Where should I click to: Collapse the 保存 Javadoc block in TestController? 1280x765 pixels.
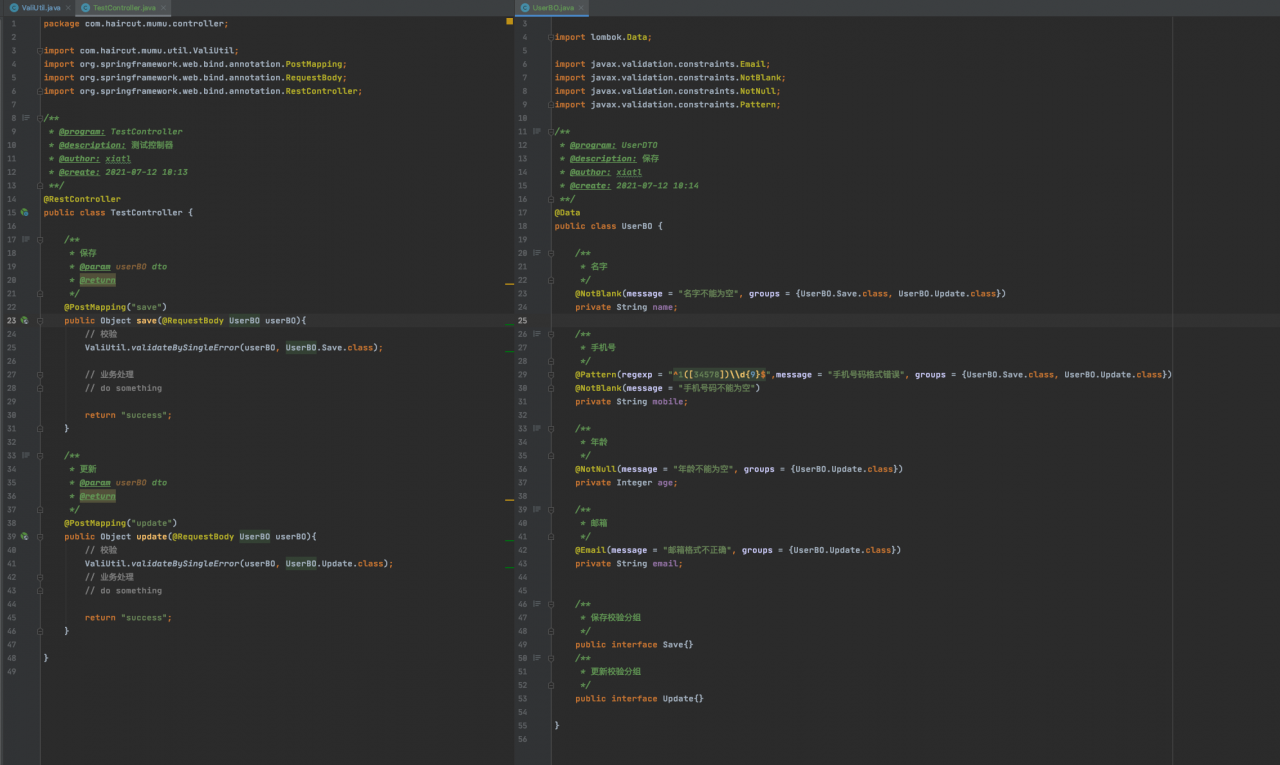click(39, 239)
